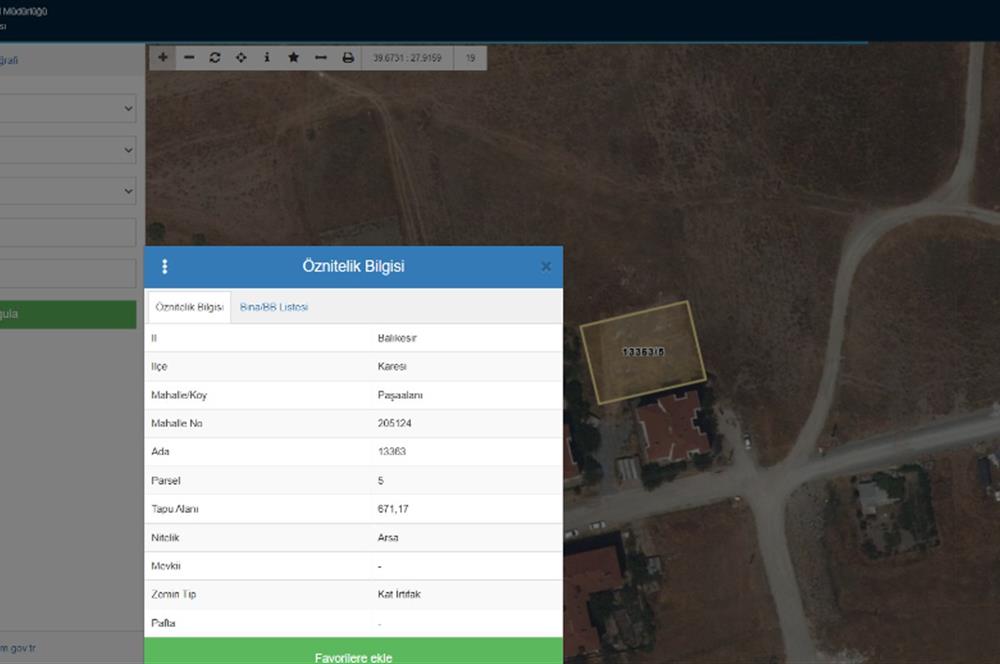The image size is (1000, 664).
Task: Select the measure distance tool icon
Action: click(x=320, y=58)
